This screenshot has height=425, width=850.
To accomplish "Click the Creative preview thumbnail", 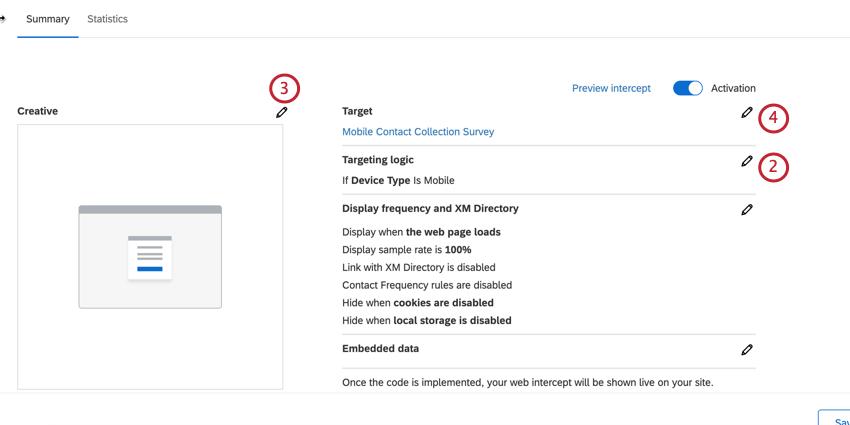I will click(x=150, y=257).
